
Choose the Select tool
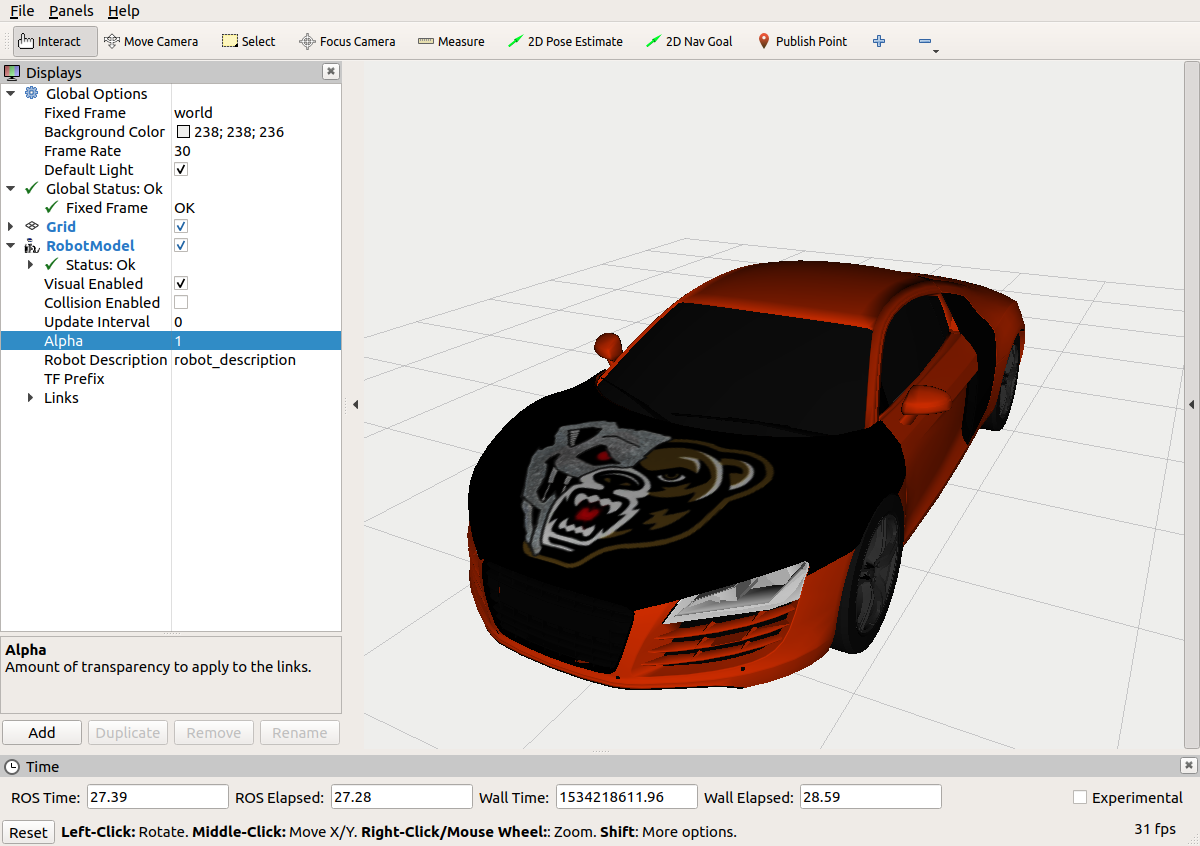pos(248,41)
